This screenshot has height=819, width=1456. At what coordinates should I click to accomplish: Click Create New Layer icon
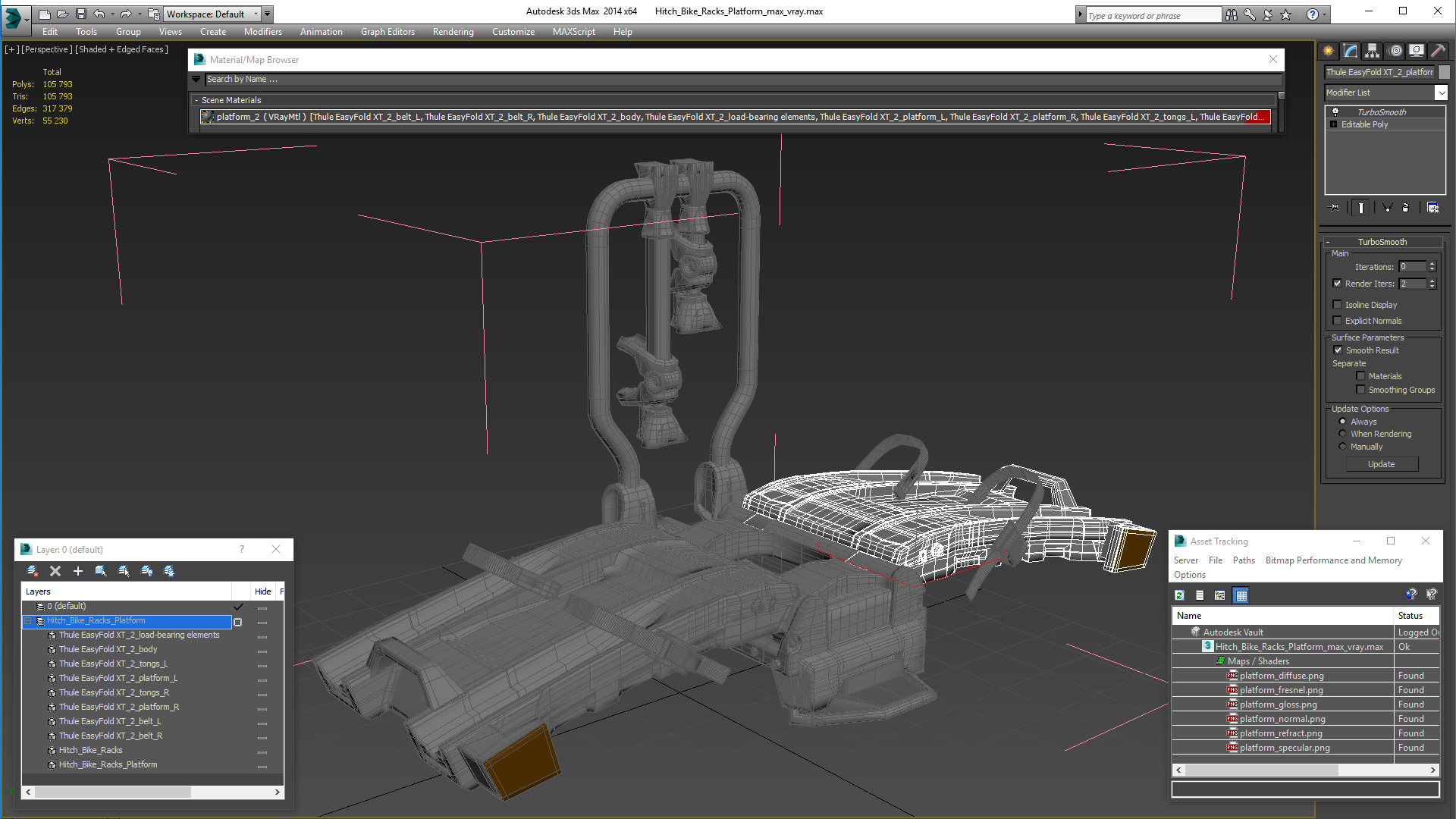pos(33,571)
